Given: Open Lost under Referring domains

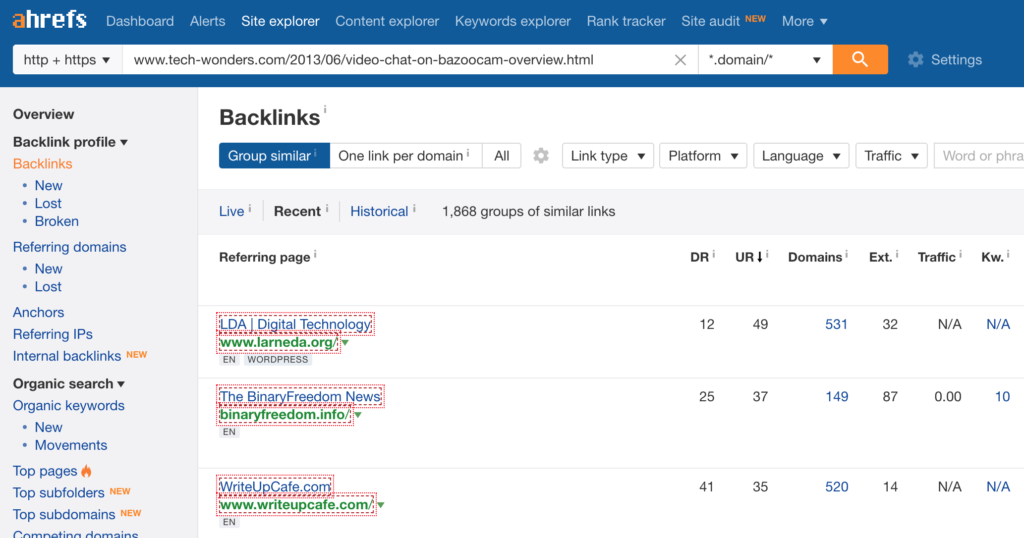Looking at the screenshot, I should tap(48, 287).
